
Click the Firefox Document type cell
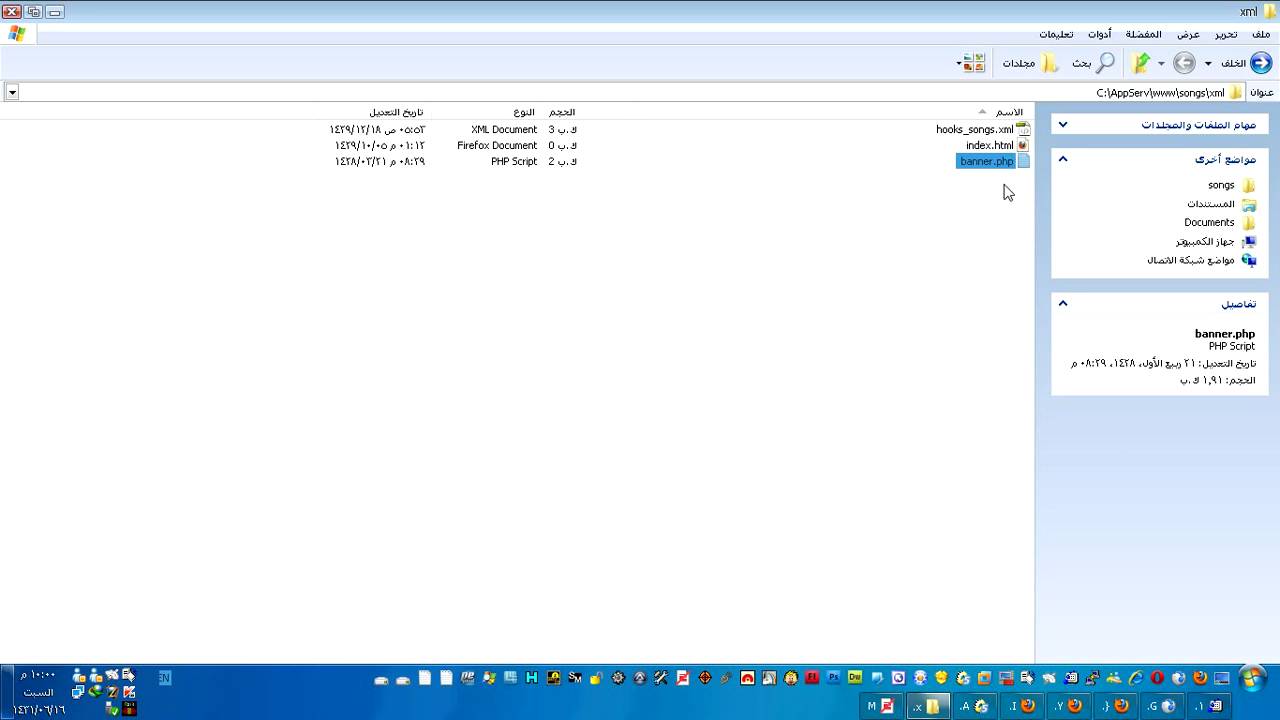497,145
